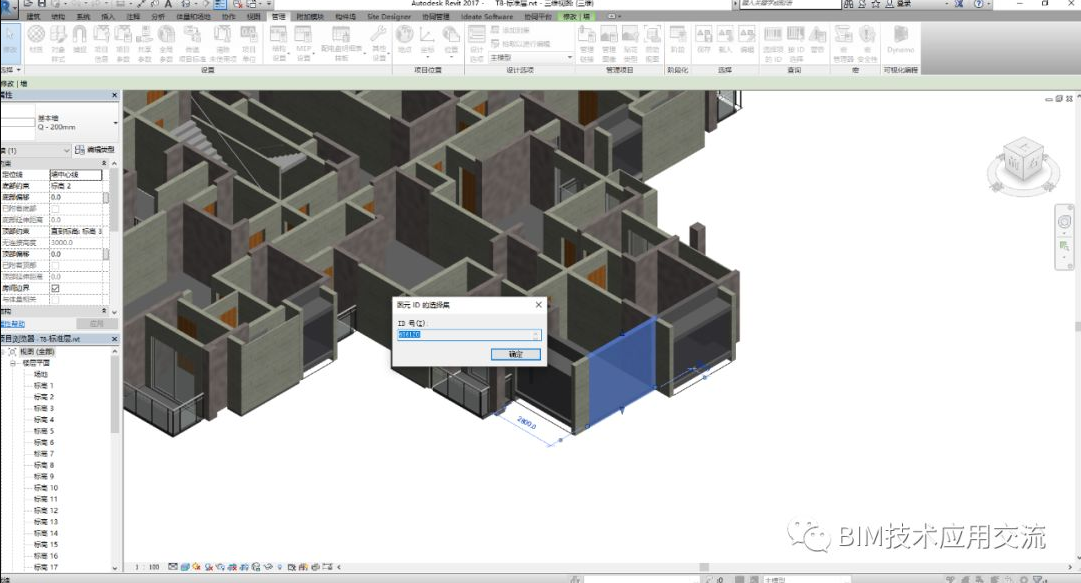Click the OK (确定) button in the ID dialog
The width and height of the screenshot is (1081, 583).
tap(516, 354)
